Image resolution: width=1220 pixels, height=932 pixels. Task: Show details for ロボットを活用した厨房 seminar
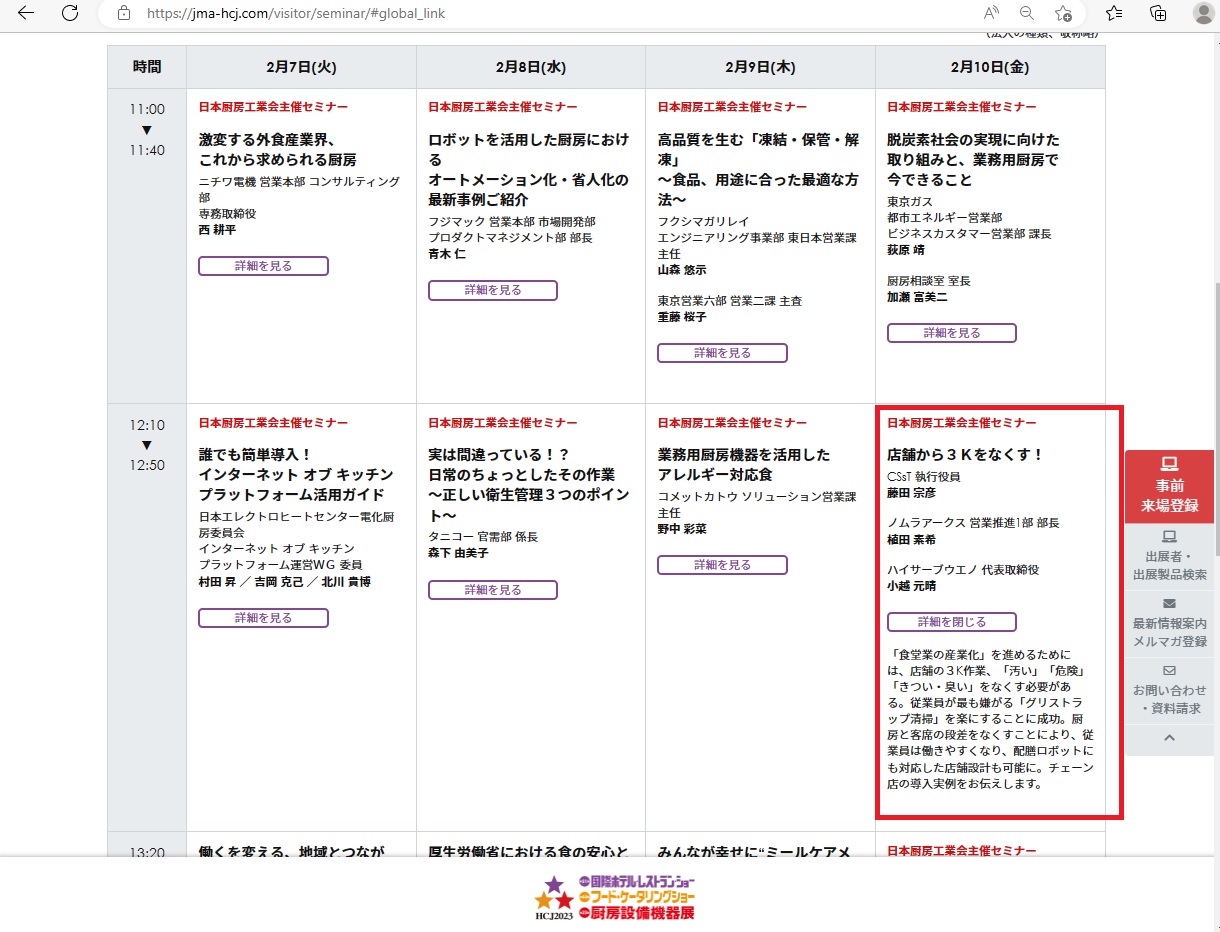click(493, 290)
